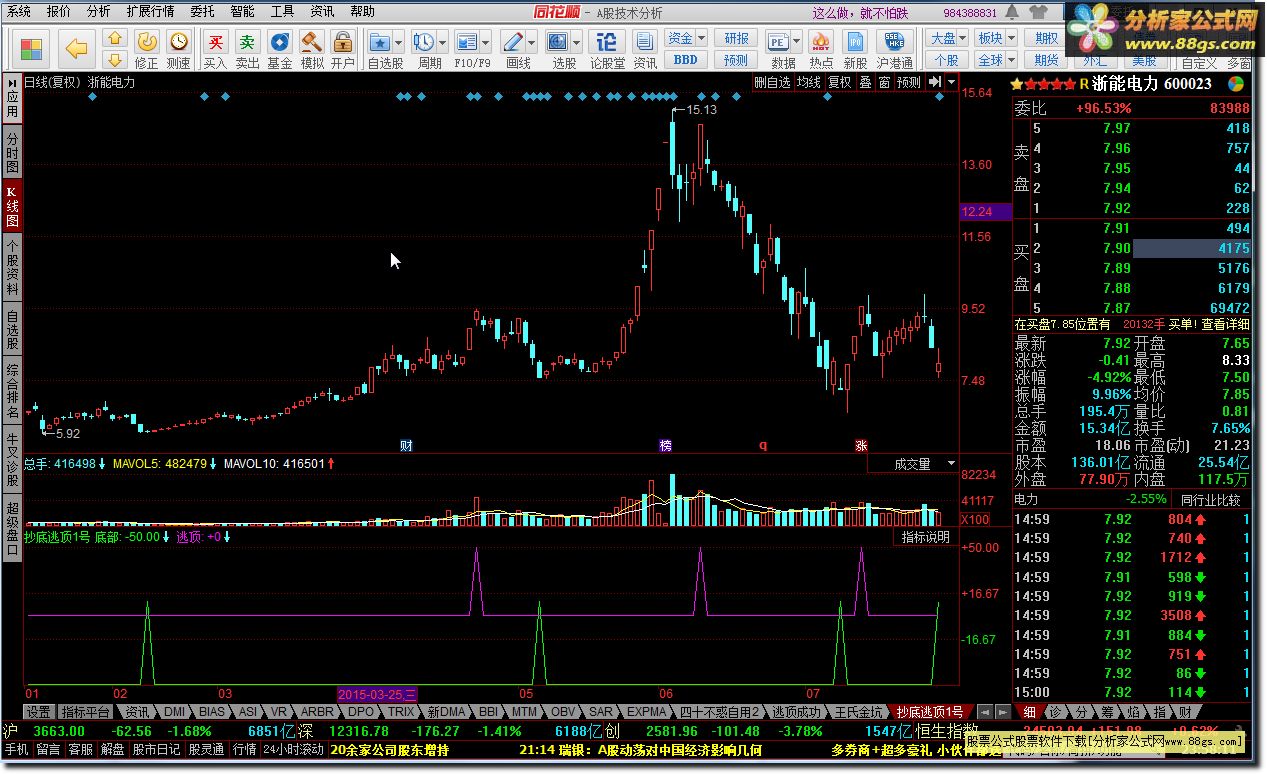The height and width of the screenshot is (774, 1267).
Task: Click the 模拟 simulation gavel icon
Action: [312, 48]
